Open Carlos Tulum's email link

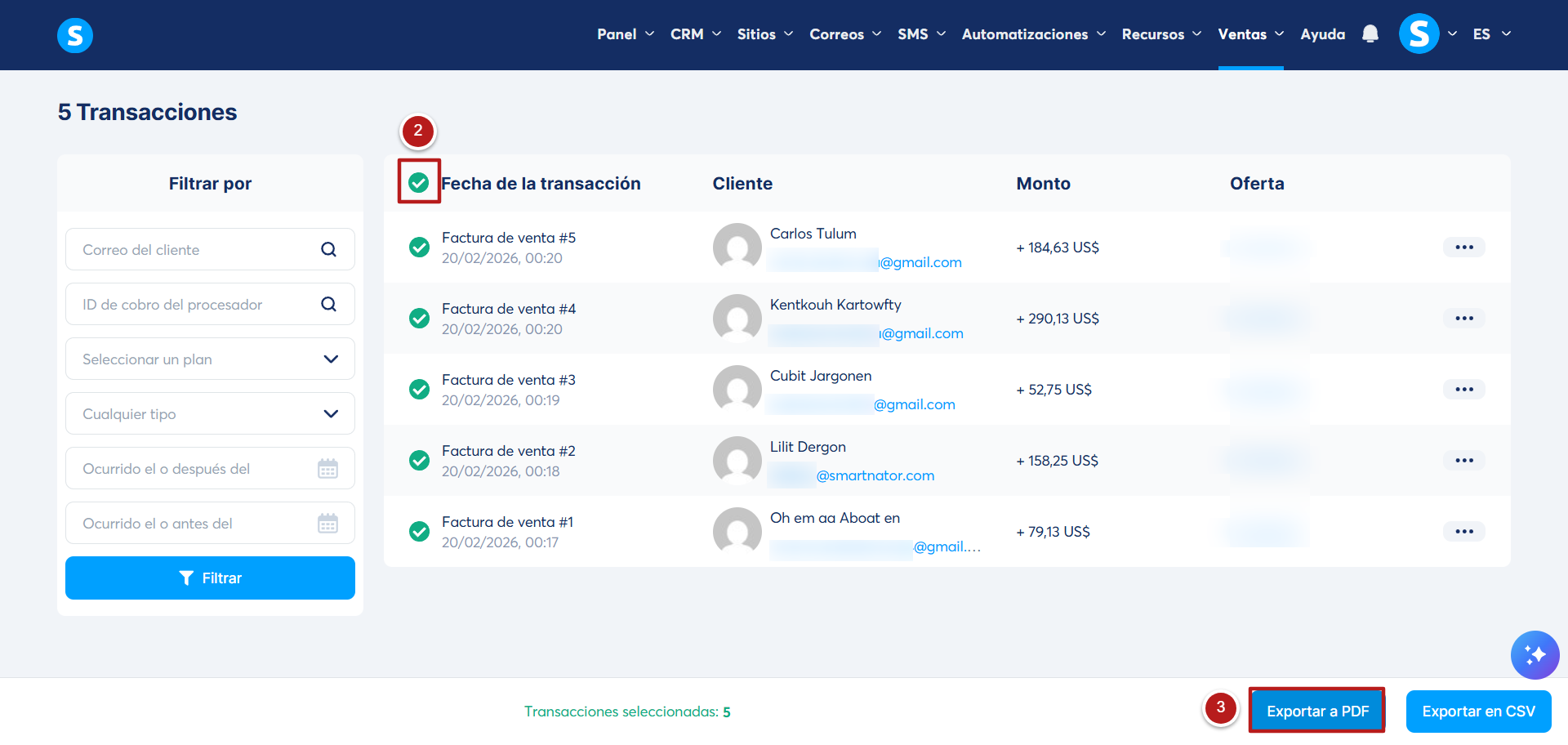coord(866,262)
